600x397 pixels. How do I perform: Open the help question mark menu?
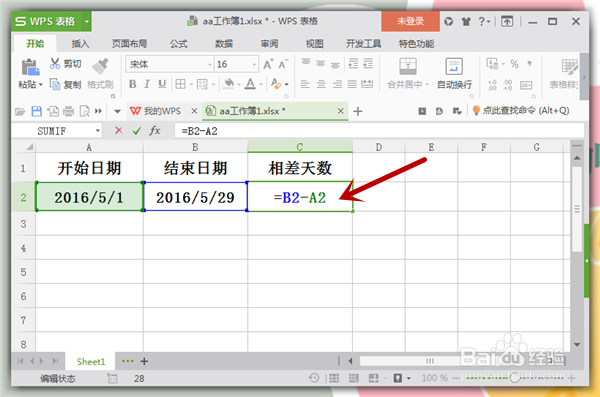[x=484, y=21]
